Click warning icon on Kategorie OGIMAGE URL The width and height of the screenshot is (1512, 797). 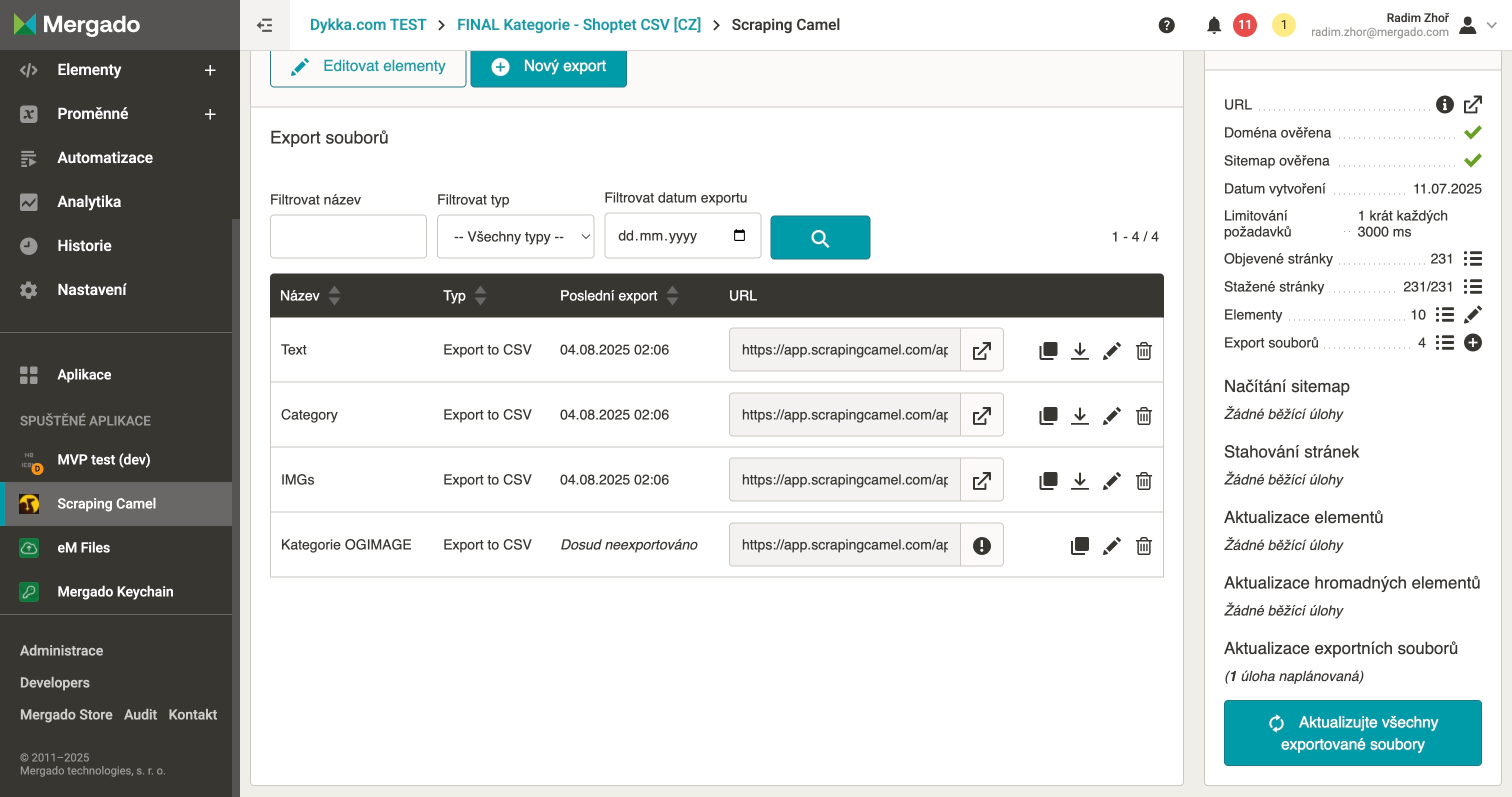[981, 545]
